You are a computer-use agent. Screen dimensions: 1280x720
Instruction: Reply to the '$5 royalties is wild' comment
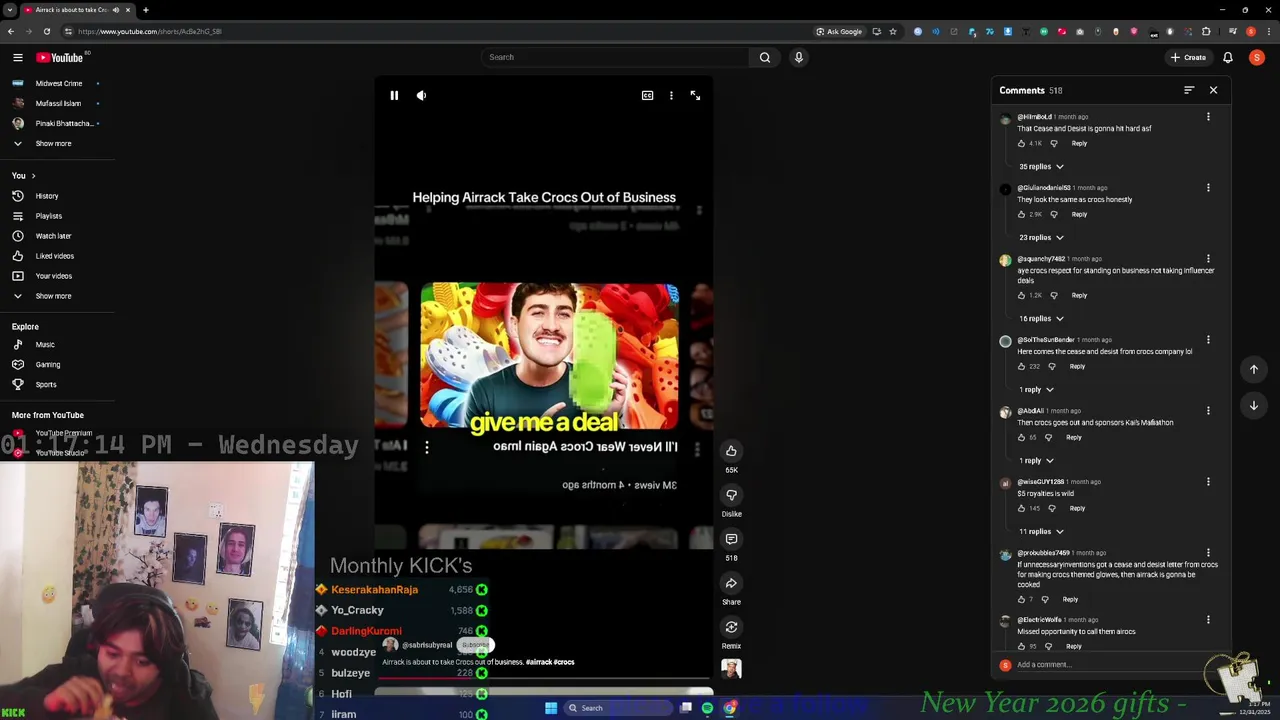click(x=1077, y=508)
